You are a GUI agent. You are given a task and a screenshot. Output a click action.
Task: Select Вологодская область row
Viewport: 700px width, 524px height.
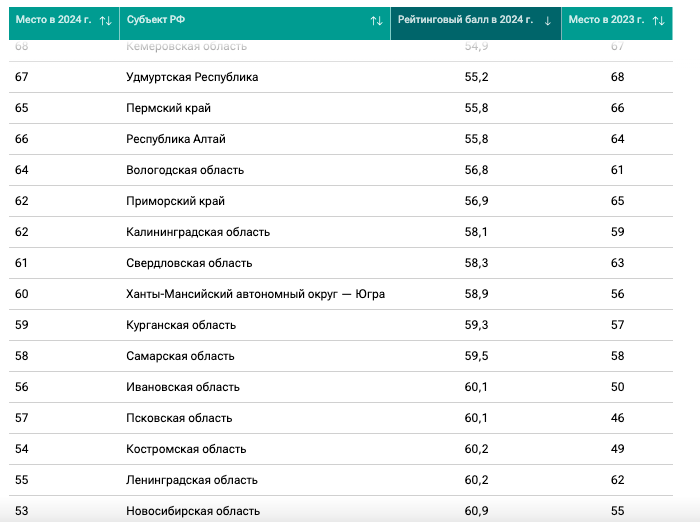(x=341, y=170)
